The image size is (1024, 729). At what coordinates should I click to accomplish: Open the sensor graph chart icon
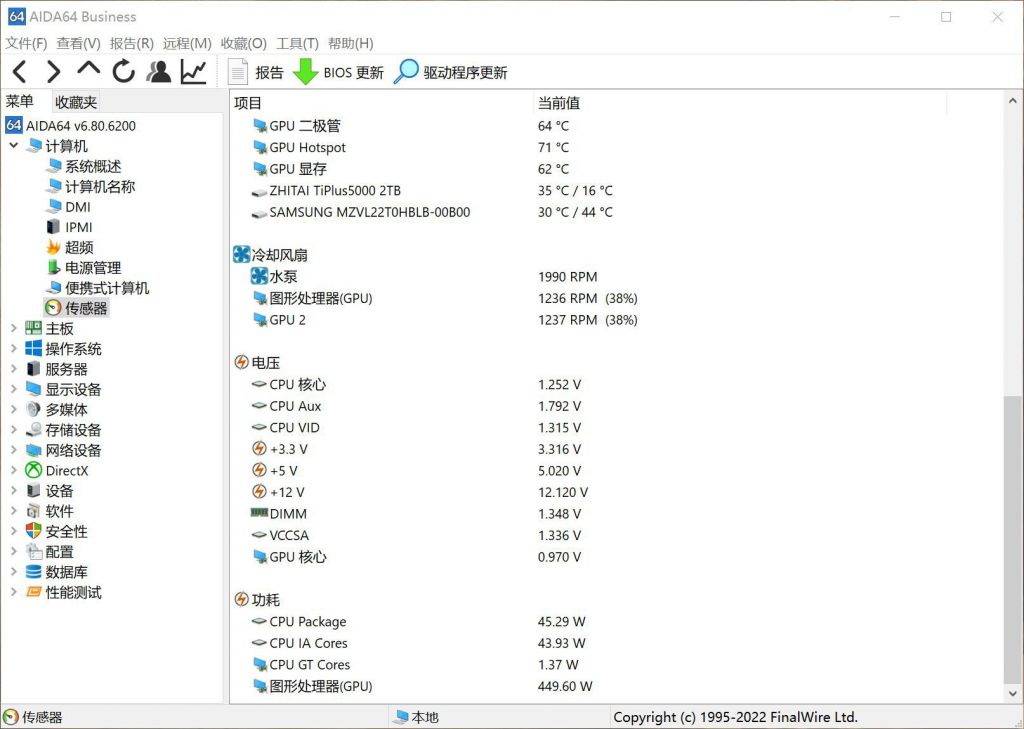[x=193, y=71]
